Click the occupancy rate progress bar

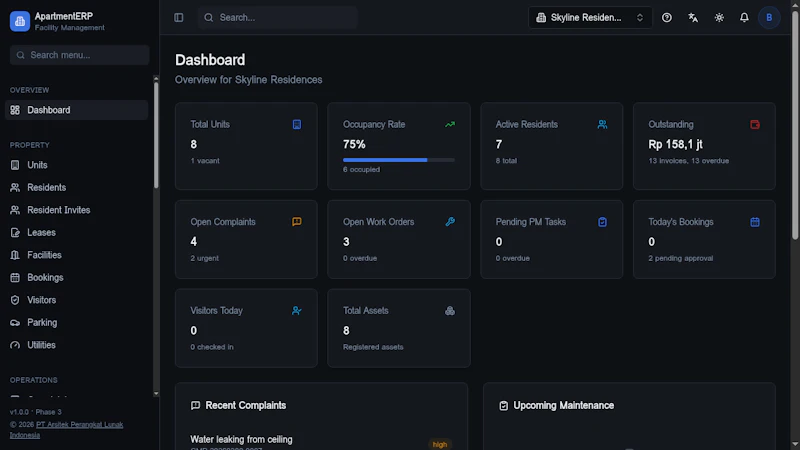coord(398,160)
